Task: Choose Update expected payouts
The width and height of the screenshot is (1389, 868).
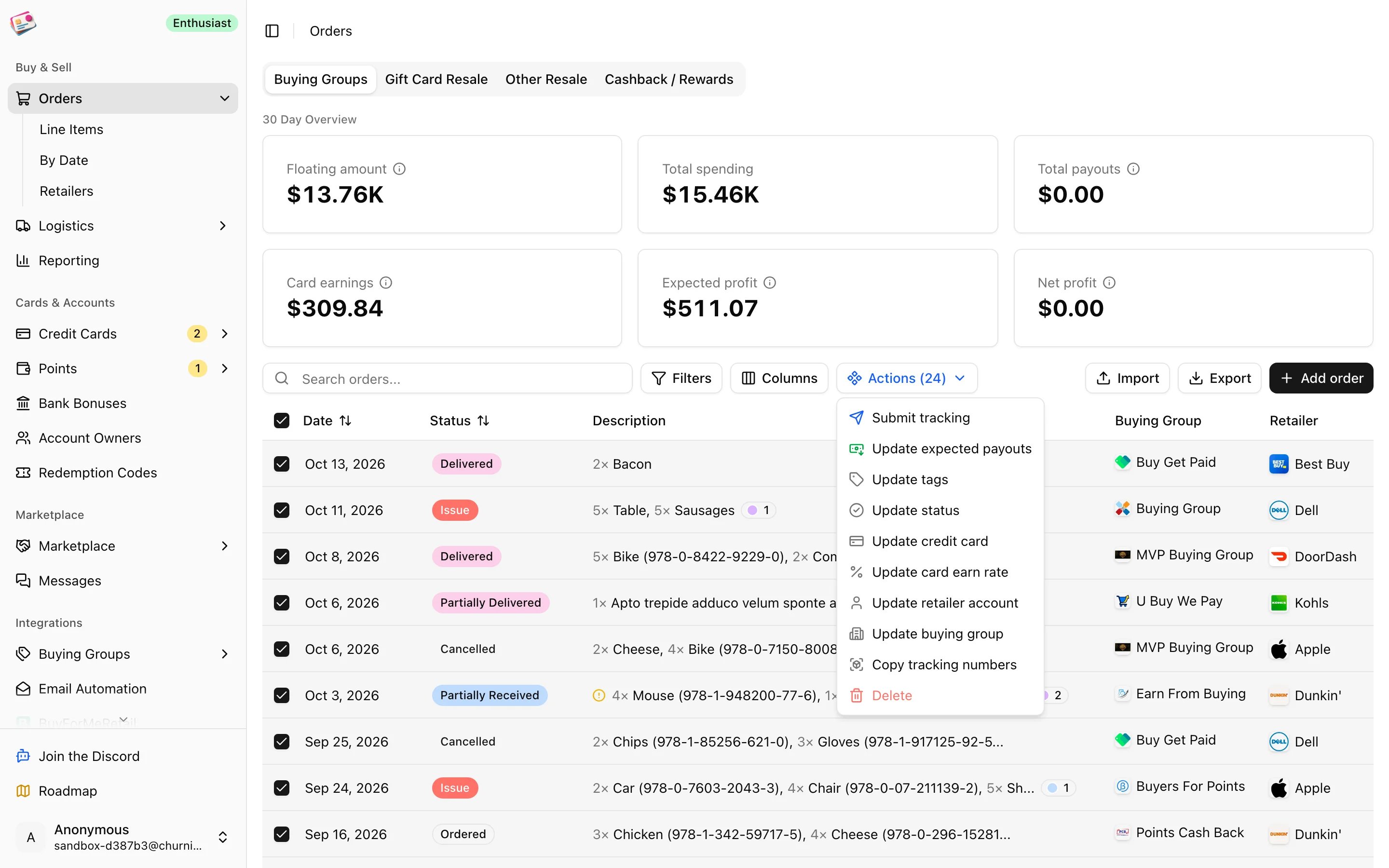Action: [x=940, y=449]
